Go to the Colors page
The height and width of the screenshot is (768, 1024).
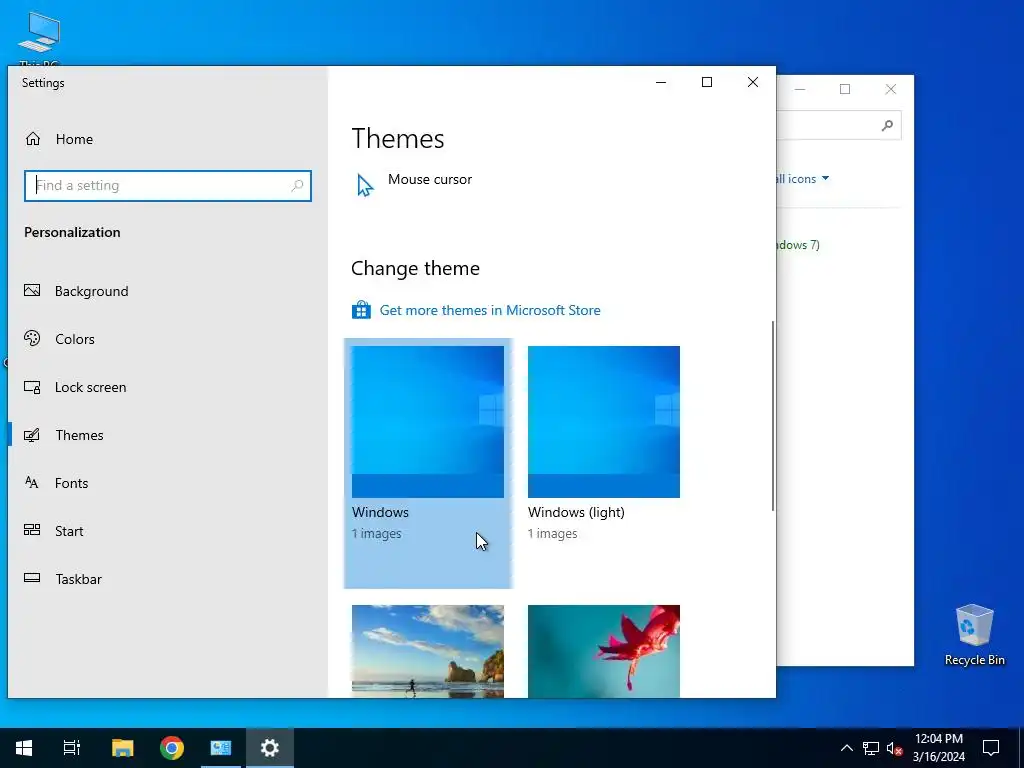coord(168,339)
